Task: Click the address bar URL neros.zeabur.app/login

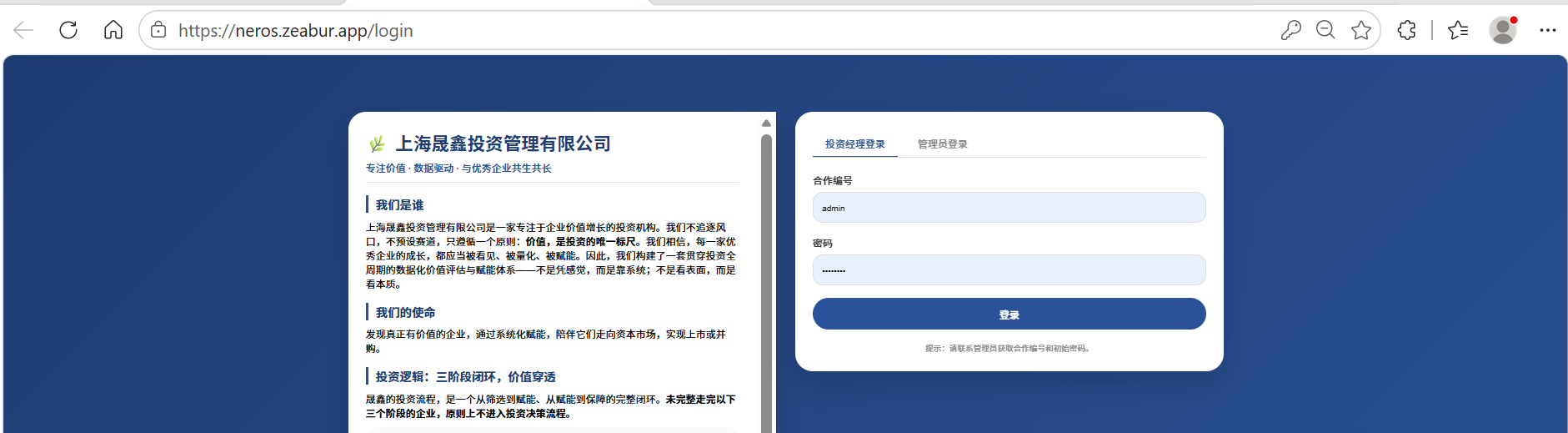Action: click(295, 31)
